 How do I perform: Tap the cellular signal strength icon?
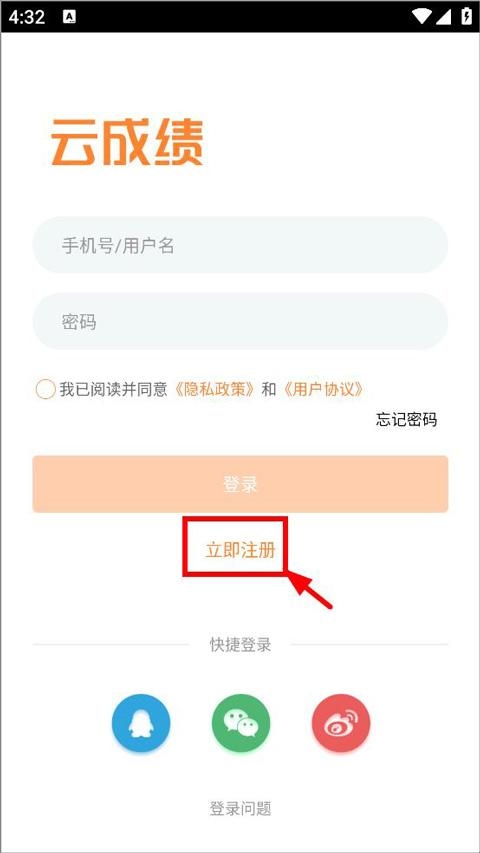tap(443, 16)
